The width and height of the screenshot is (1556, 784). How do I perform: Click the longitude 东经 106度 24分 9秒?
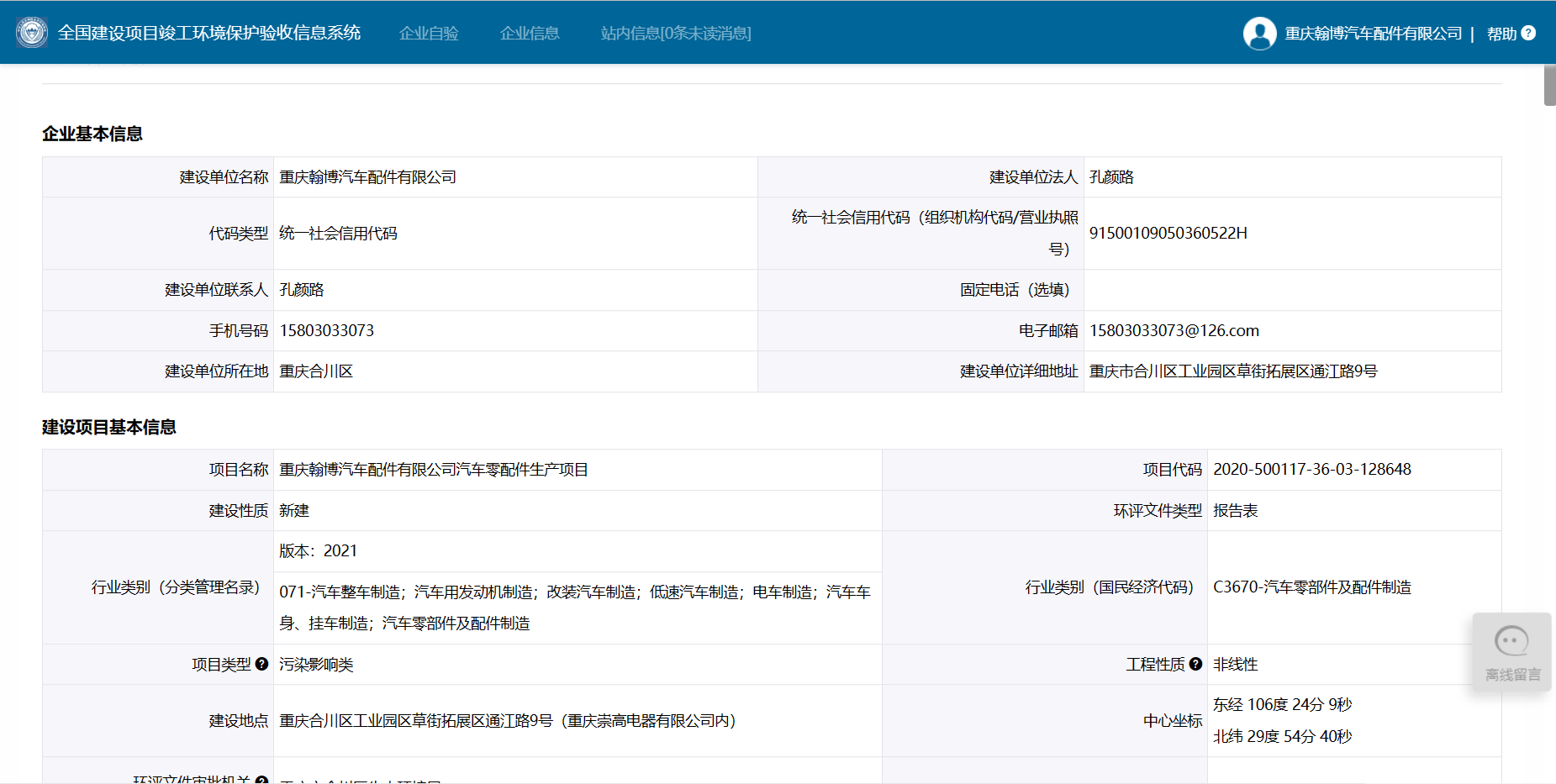(1282, 704)
